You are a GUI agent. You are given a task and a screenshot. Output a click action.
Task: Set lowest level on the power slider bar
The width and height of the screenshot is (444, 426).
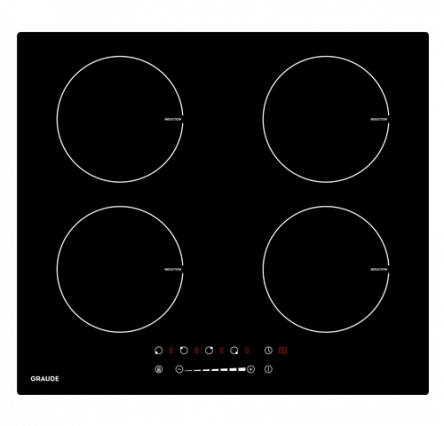pos(188,370)
